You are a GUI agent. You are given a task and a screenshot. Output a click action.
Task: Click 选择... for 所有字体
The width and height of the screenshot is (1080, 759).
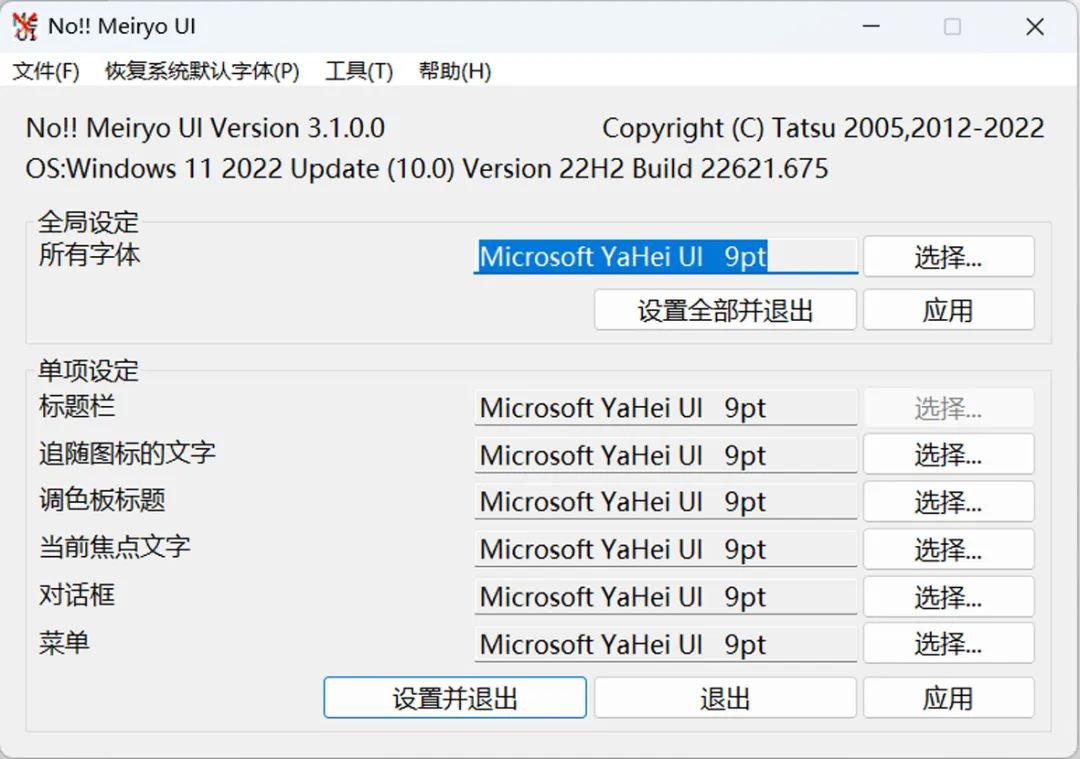948,256
